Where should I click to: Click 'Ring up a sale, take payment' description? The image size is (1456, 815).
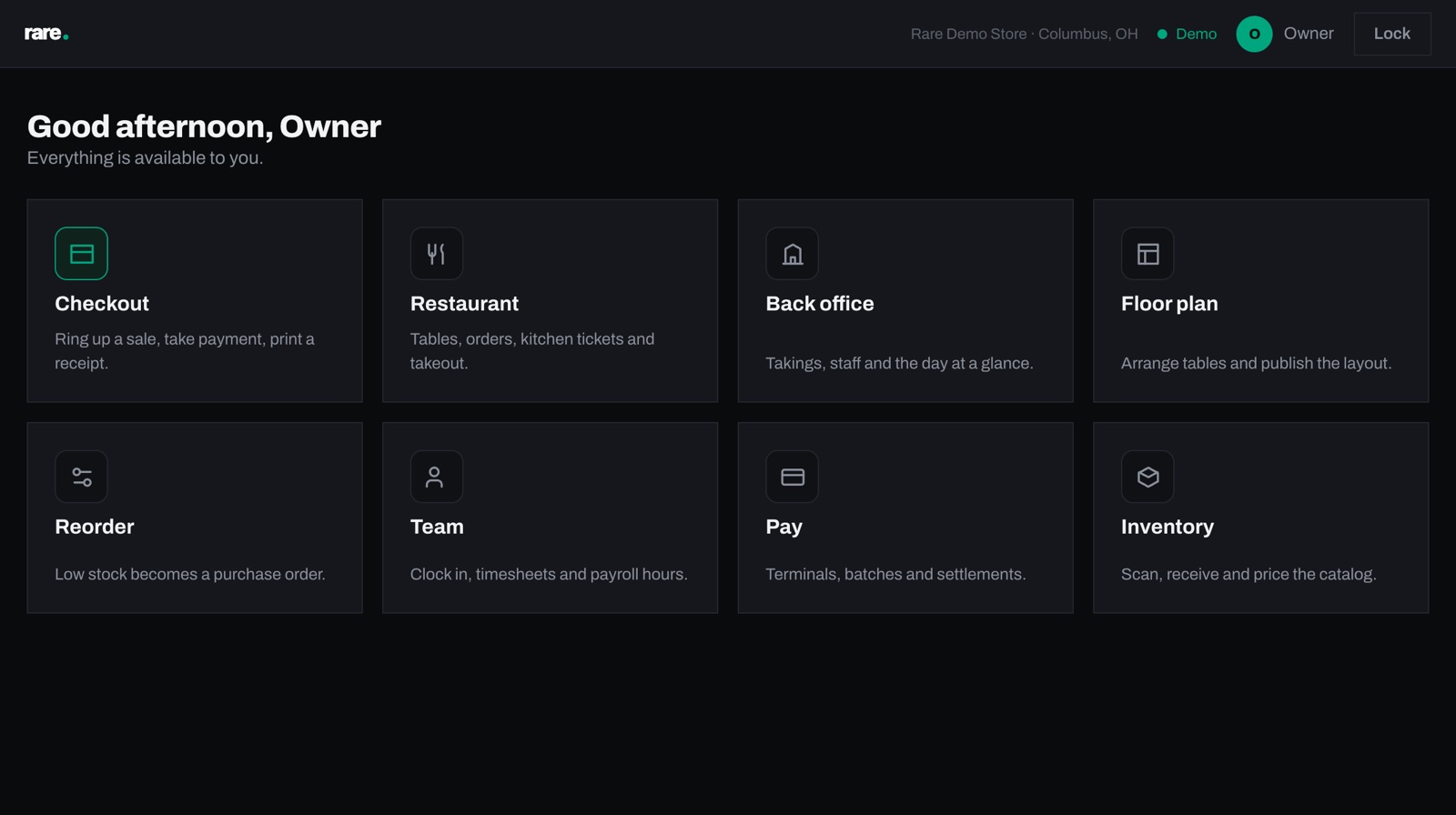[185, 351]
